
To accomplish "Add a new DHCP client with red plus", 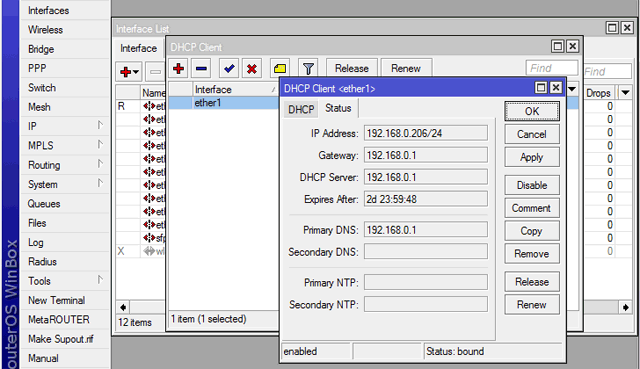I will [x=178, y=69].
